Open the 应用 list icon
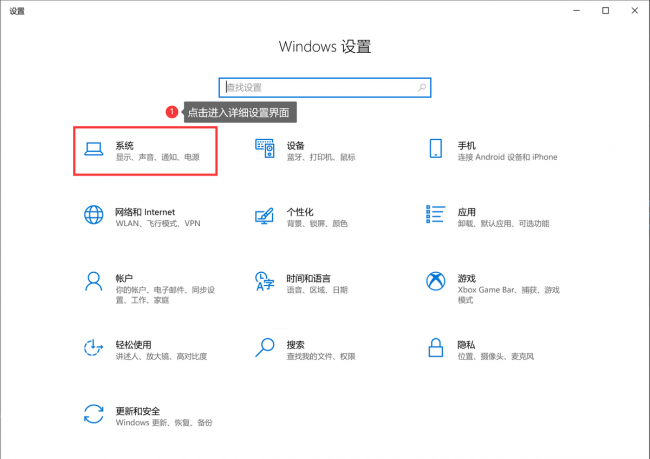This screenshot has width=650, height=459. point(436,214)
